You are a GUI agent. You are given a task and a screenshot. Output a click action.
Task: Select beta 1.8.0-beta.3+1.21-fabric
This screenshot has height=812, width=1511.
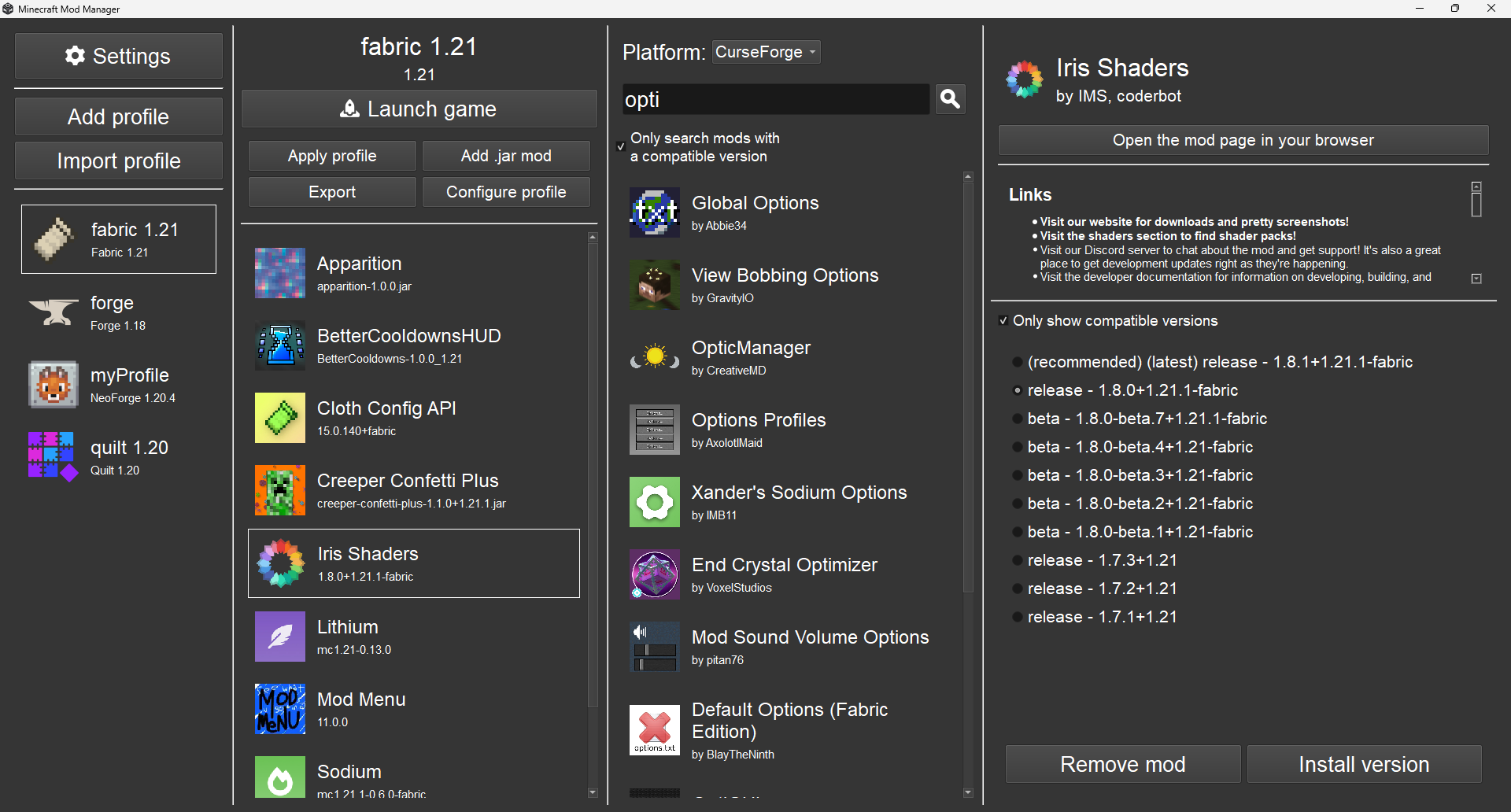click(1017, 475)
